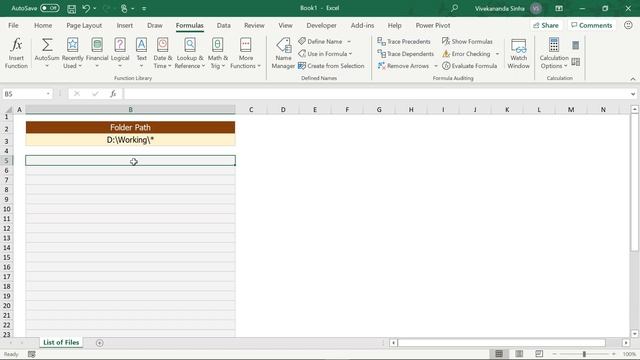Viewport: 640px width, 360px height.
Task: Click the horizontal scrollbar
Action: click(x=501, y=343)
